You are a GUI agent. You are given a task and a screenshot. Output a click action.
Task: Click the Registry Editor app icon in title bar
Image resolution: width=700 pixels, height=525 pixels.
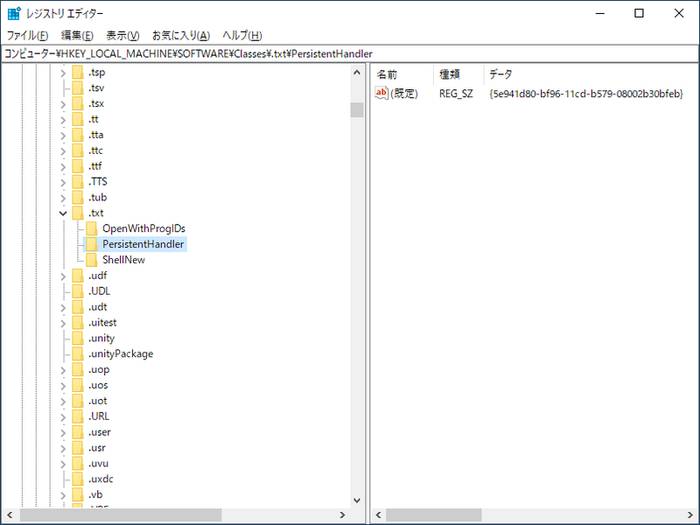[x=14, y=13]
